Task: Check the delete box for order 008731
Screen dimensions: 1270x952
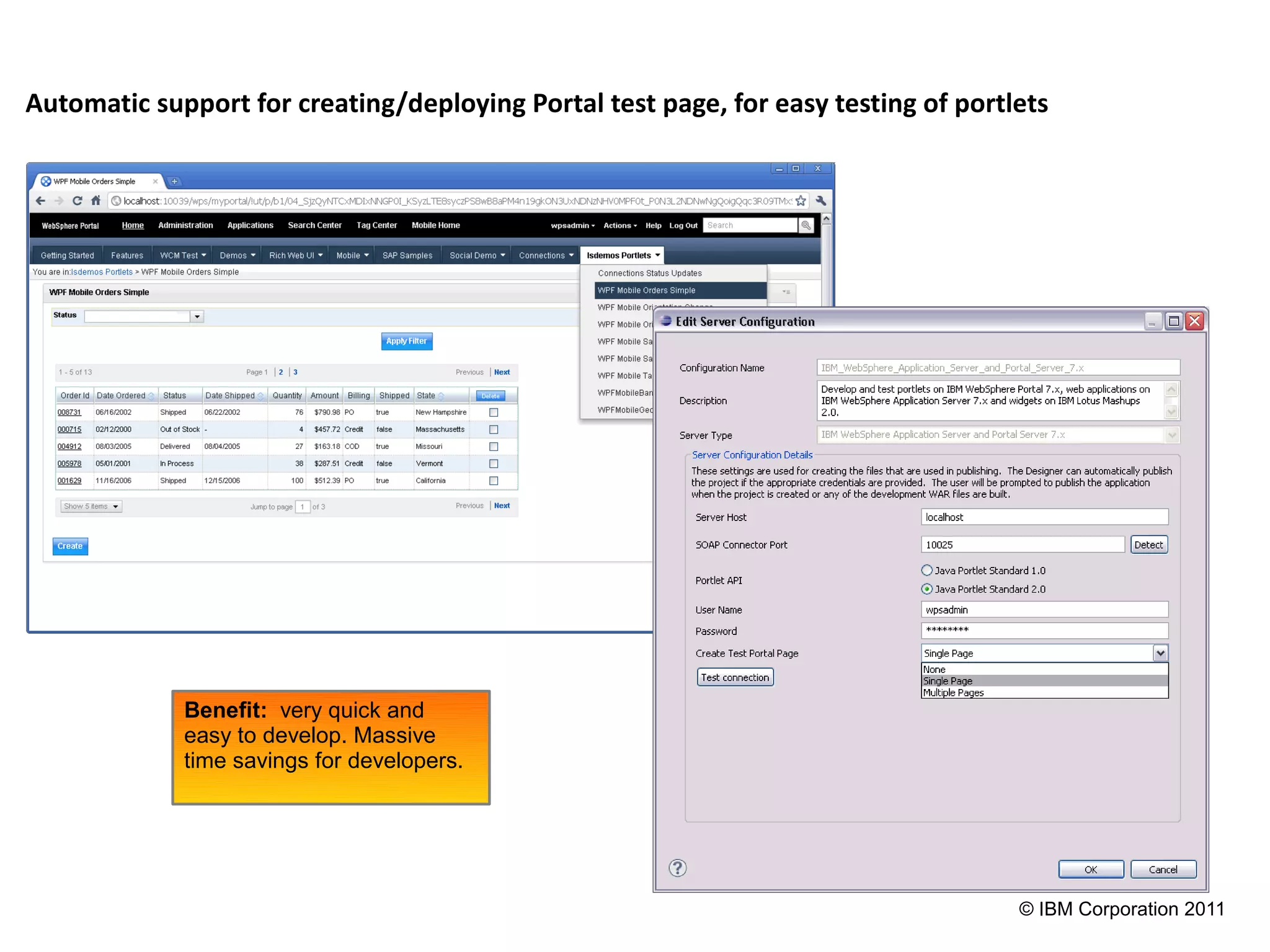Action: pyautogui.click(x=494, y=412)
